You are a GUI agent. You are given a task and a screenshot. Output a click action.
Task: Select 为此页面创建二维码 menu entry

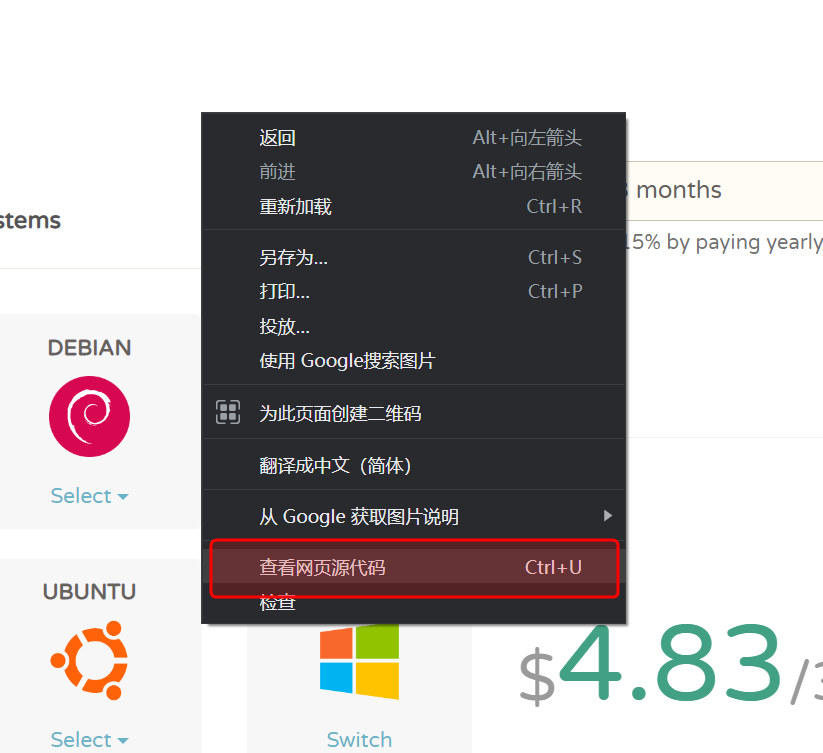pos(340,413)
